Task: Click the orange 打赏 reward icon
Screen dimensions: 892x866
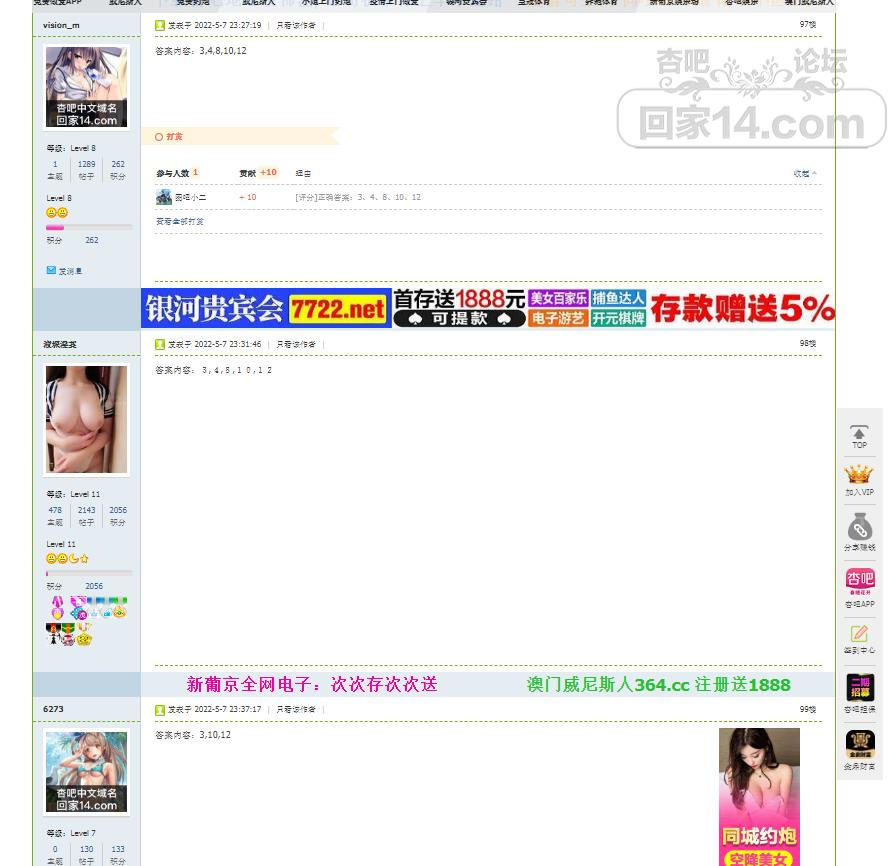Action: click(x=159, y=137)
